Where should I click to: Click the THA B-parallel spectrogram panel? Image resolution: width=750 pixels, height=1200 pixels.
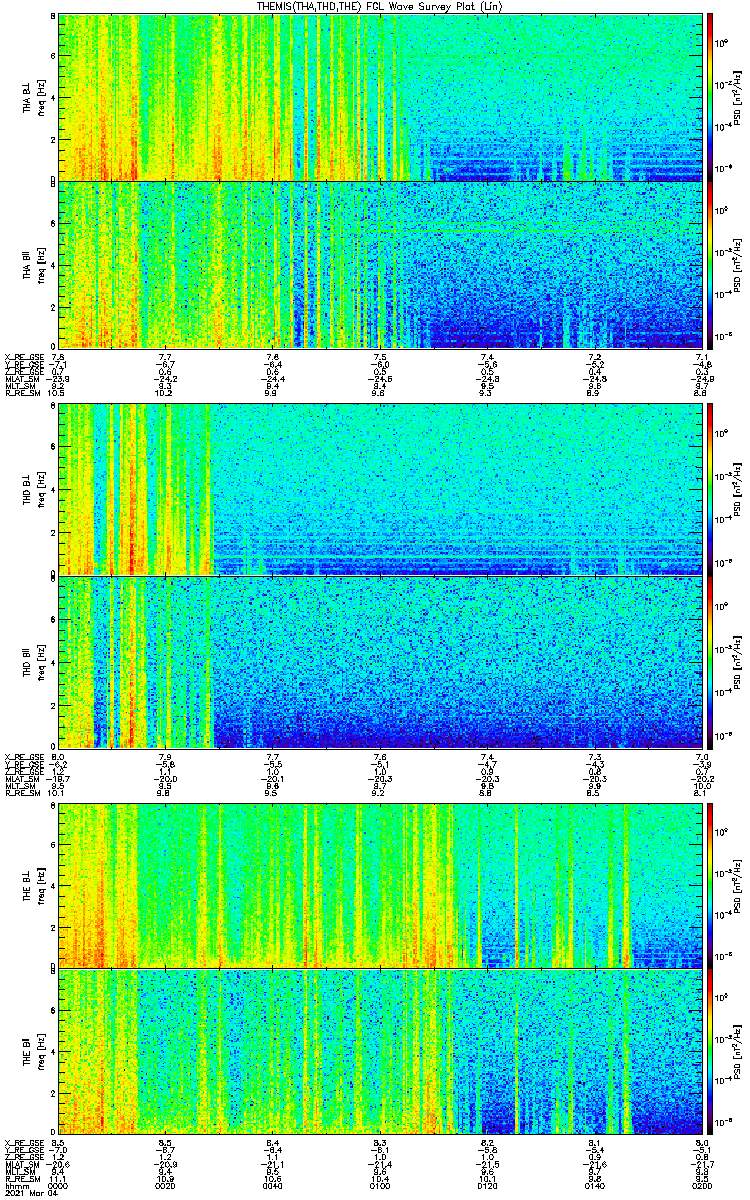pyautogui.click(x=380, y=264)
